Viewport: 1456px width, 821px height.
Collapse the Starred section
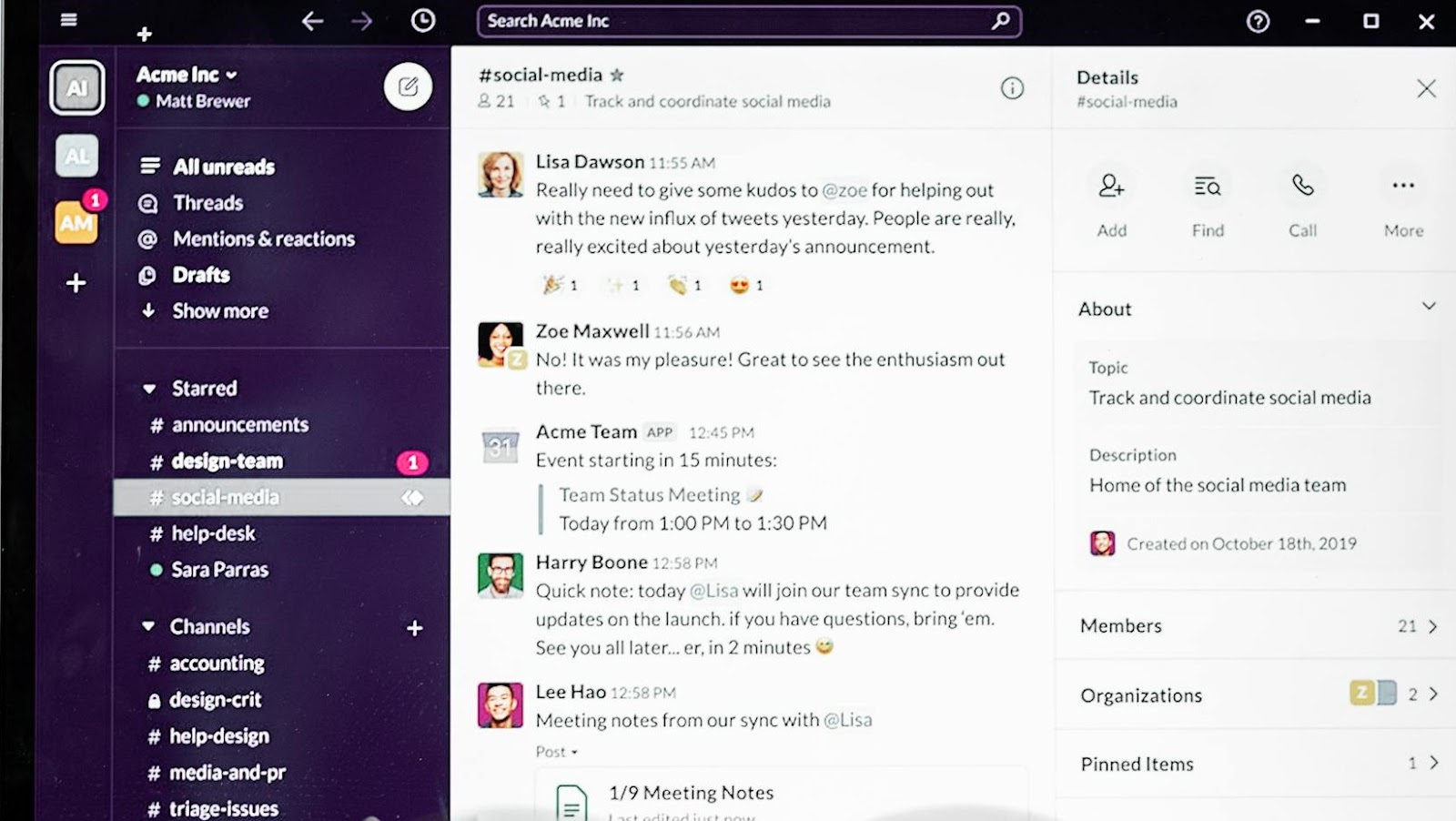pos(148,389)
